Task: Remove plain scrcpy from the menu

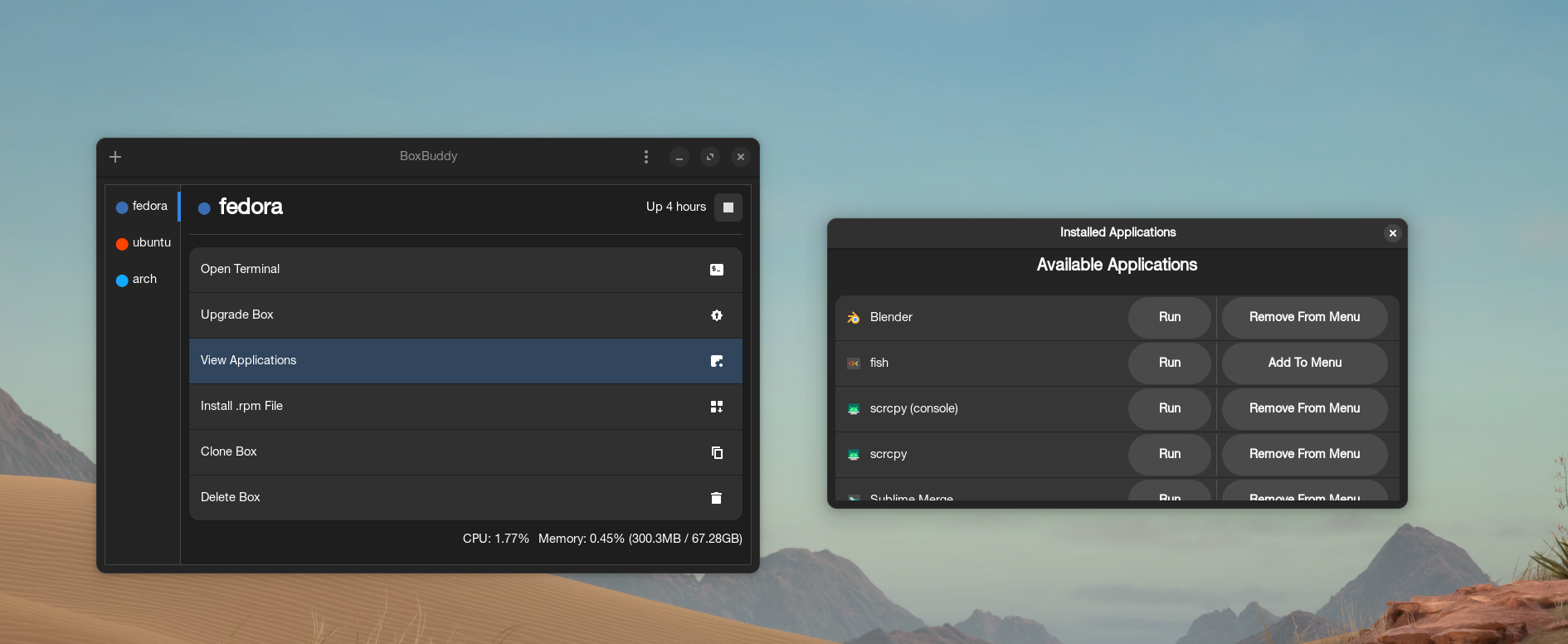Action: pyautogui.click(x=1305, y=455)
